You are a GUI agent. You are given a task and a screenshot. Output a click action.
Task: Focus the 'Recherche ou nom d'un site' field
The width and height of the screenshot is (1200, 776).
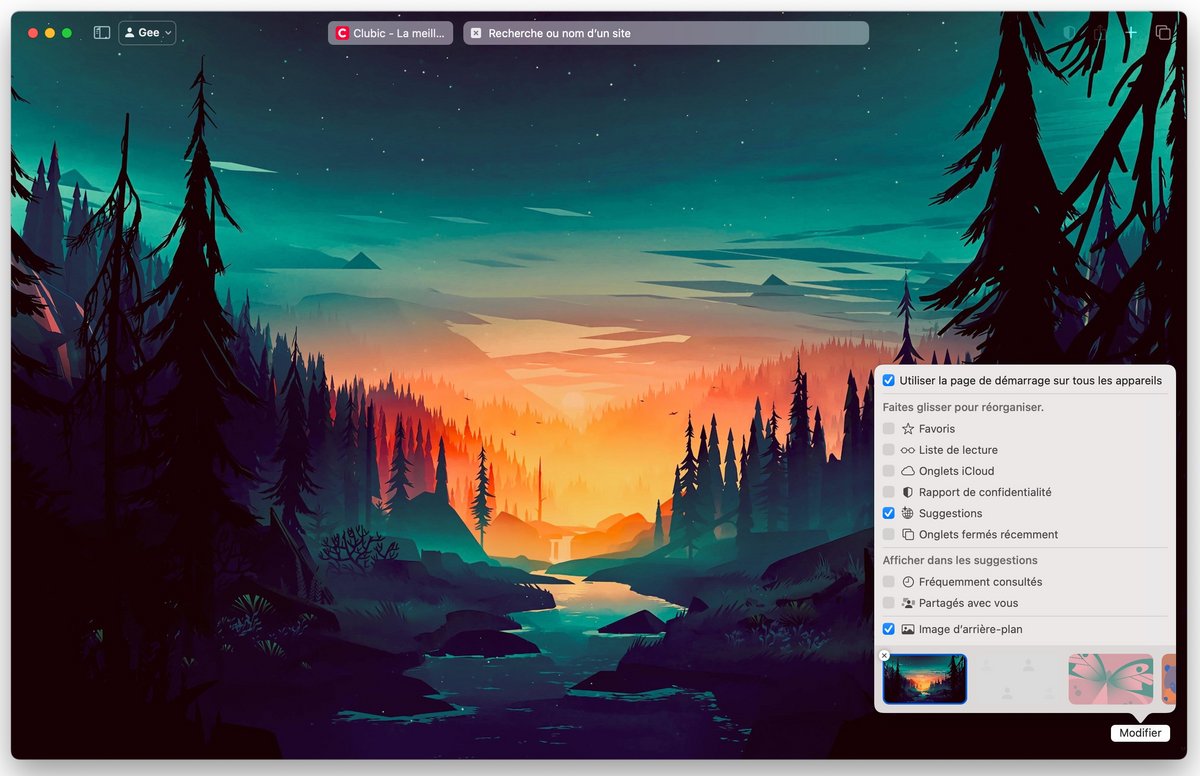[666, 33]
